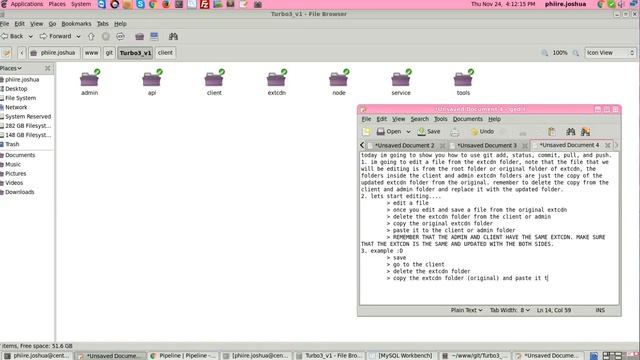Reload the current folder view
Viewport: 640px width, 360px height.
tap(120, 36)
